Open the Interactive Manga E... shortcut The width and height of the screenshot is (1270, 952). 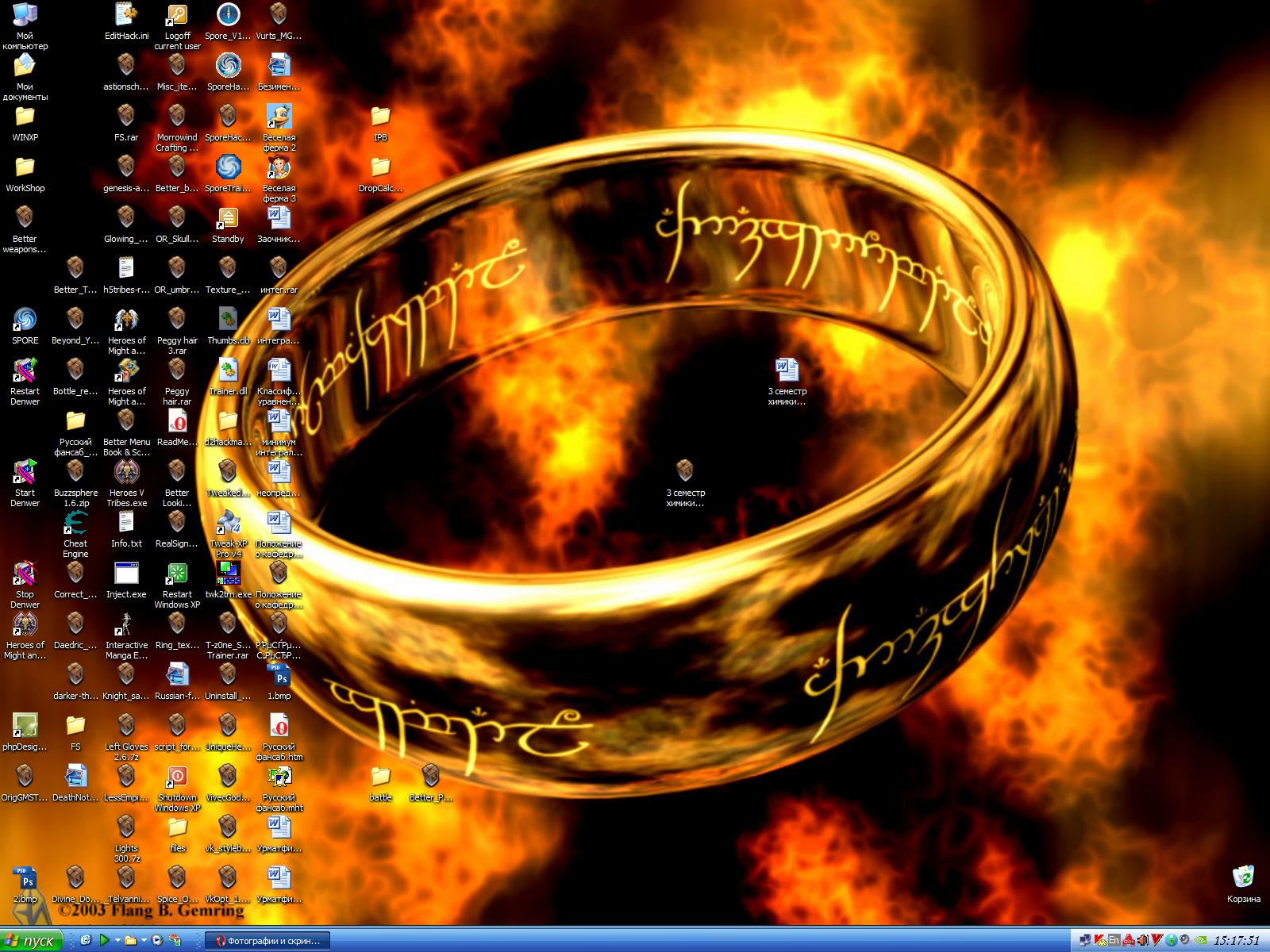pos(126,635)
